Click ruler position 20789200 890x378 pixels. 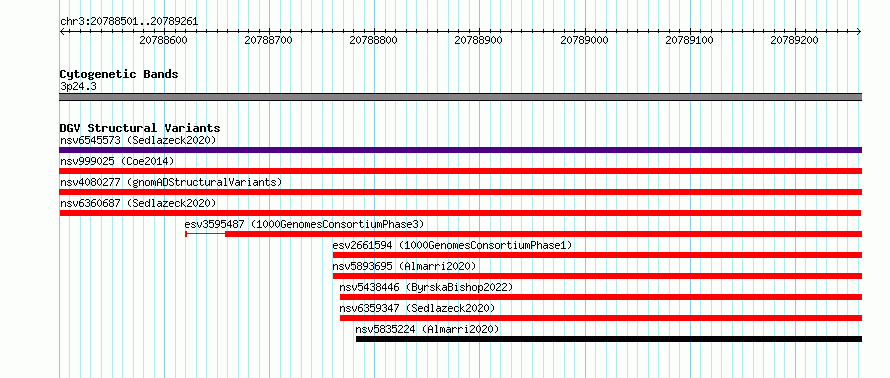click(795, 40)
